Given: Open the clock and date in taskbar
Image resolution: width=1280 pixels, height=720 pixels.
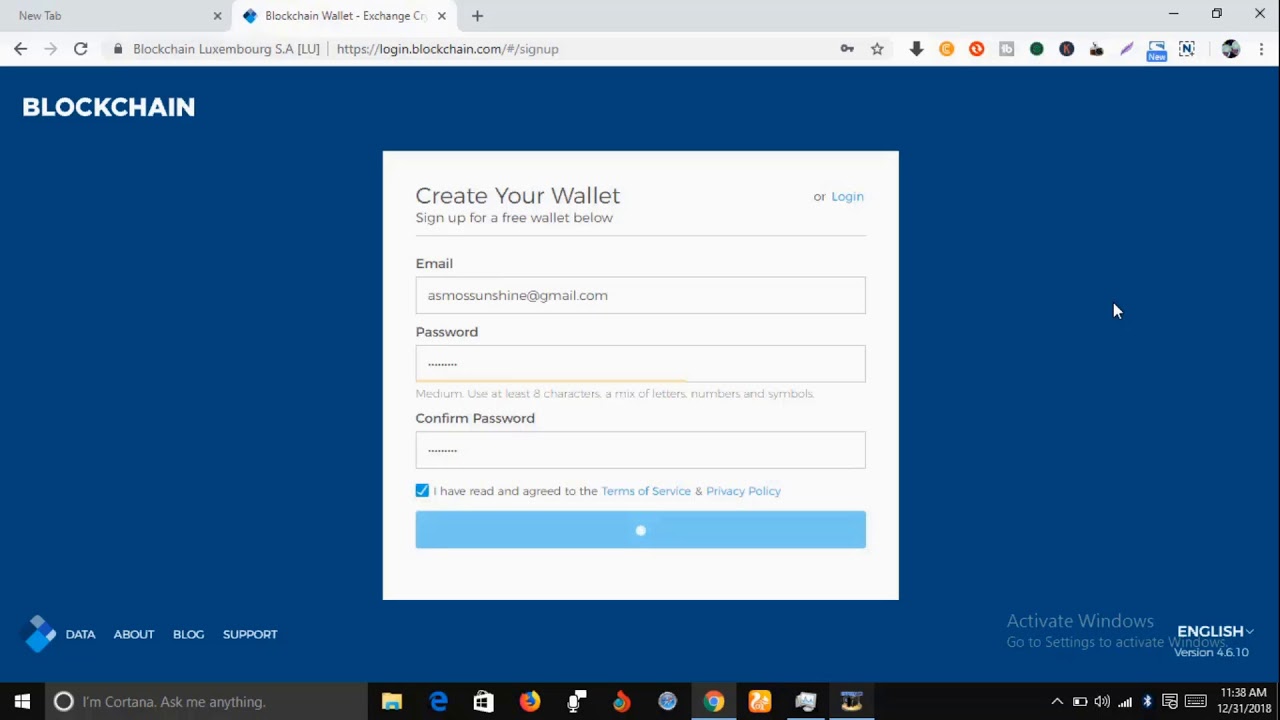Looking at the screenshot, I should [1244, 701].
